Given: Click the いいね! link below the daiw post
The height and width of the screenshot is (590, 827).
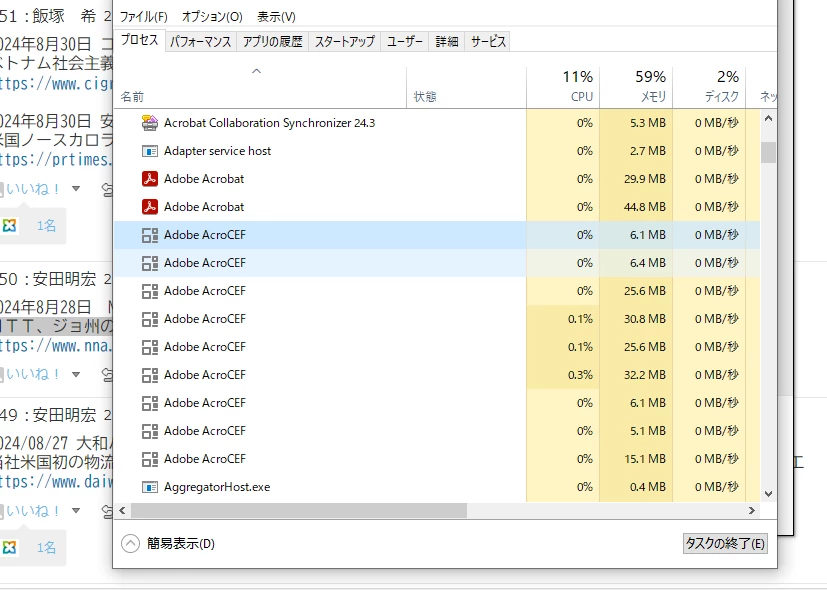Looking at the screenshot, I should (x=33, y=511).
